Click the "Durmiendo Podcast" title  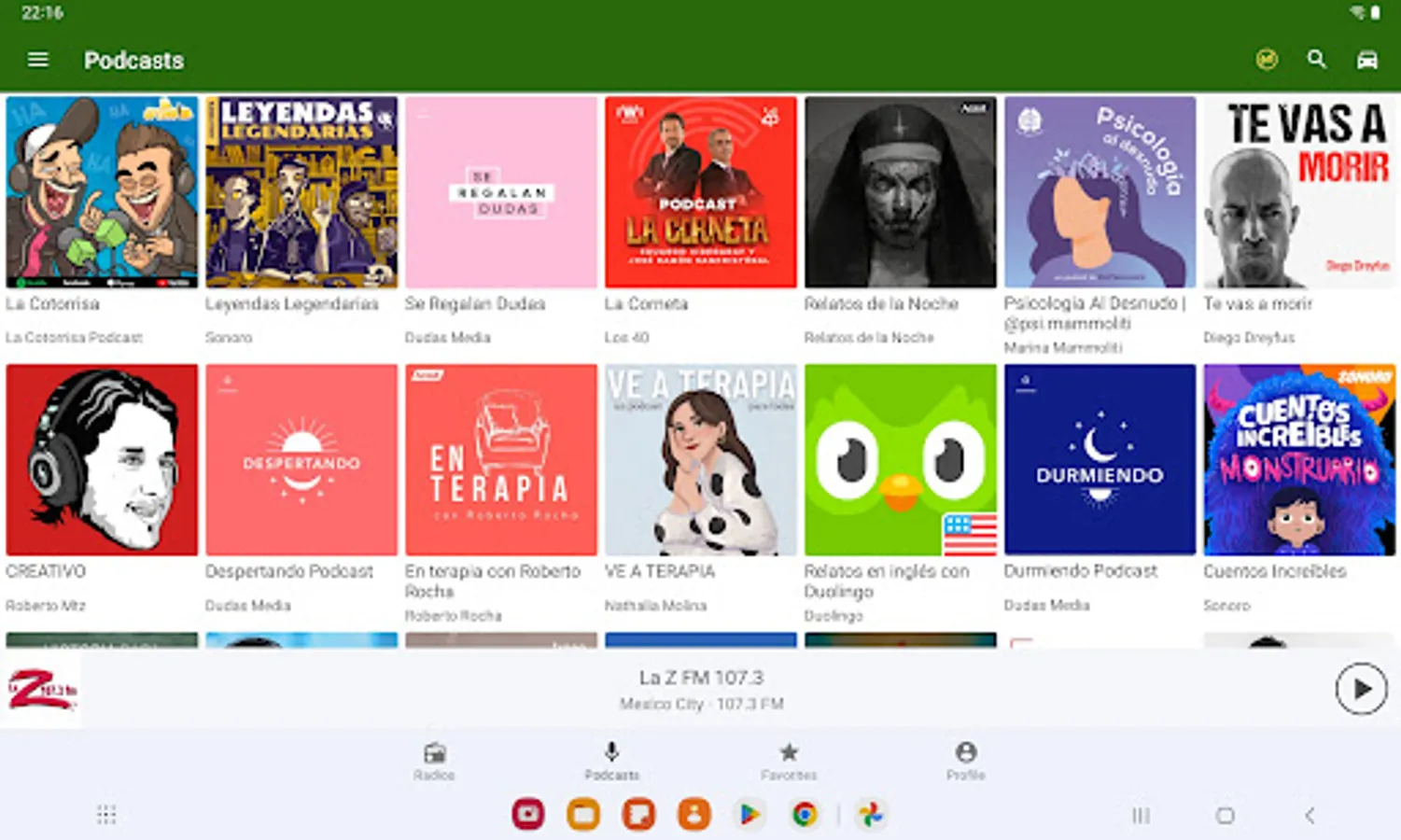tap(1081, 571)
